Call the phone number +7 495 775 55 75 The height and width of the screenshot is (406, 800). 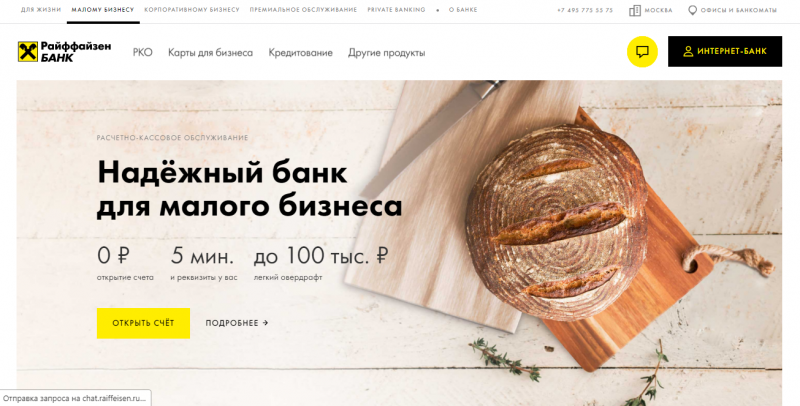pos(585,10)
